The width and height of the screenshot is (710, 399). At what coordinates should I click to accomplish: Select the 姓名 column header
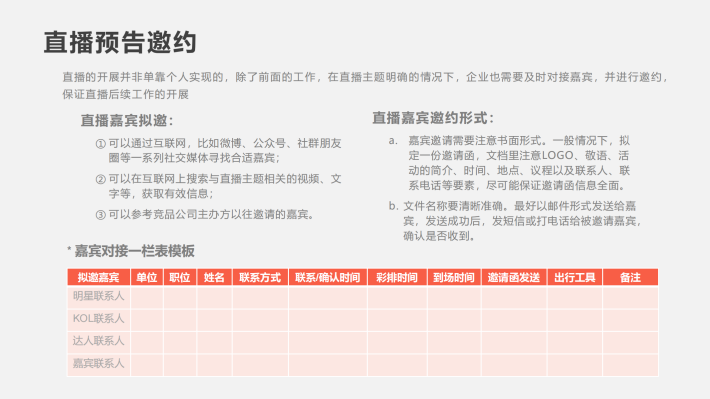(x=214, y=277)
